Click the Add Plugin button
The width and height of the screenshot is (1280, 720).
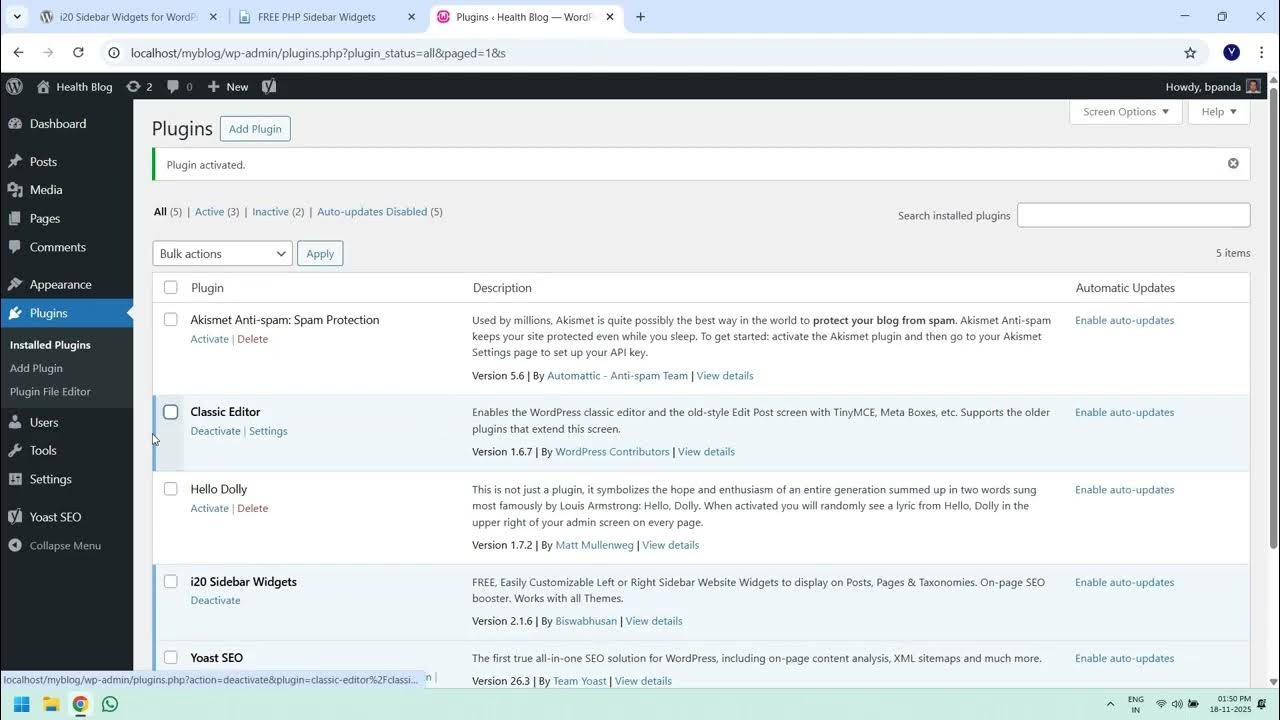pyautogui.click(x=255, y=128)
